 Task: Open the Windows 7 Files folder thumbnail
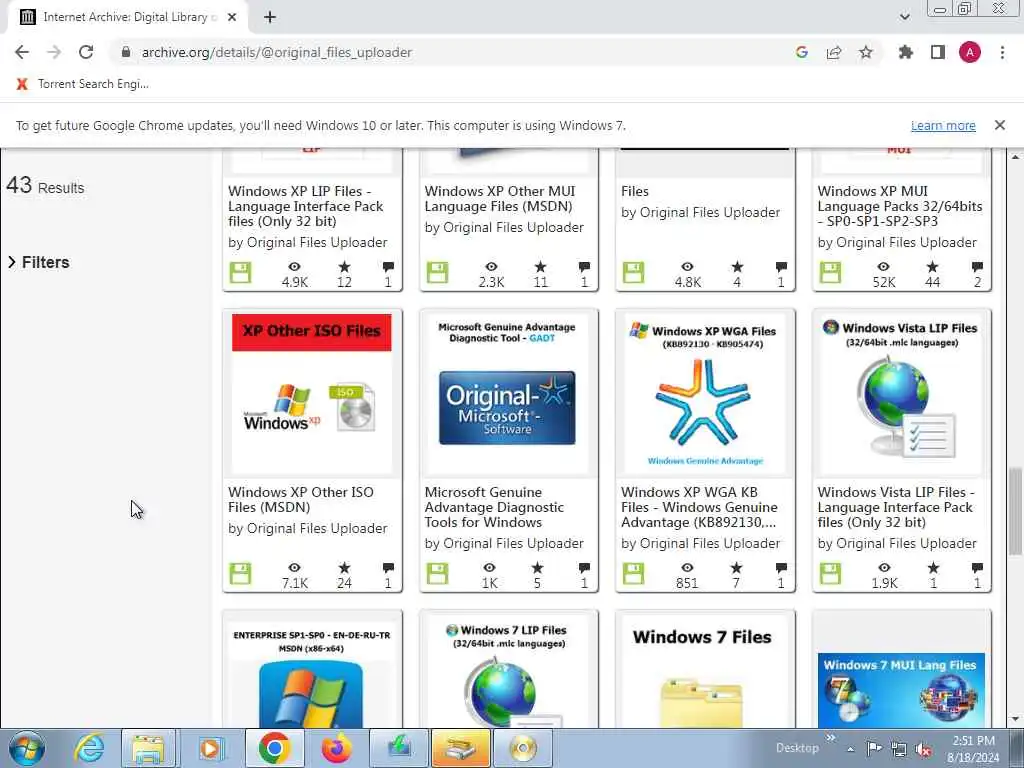point(705,673)
